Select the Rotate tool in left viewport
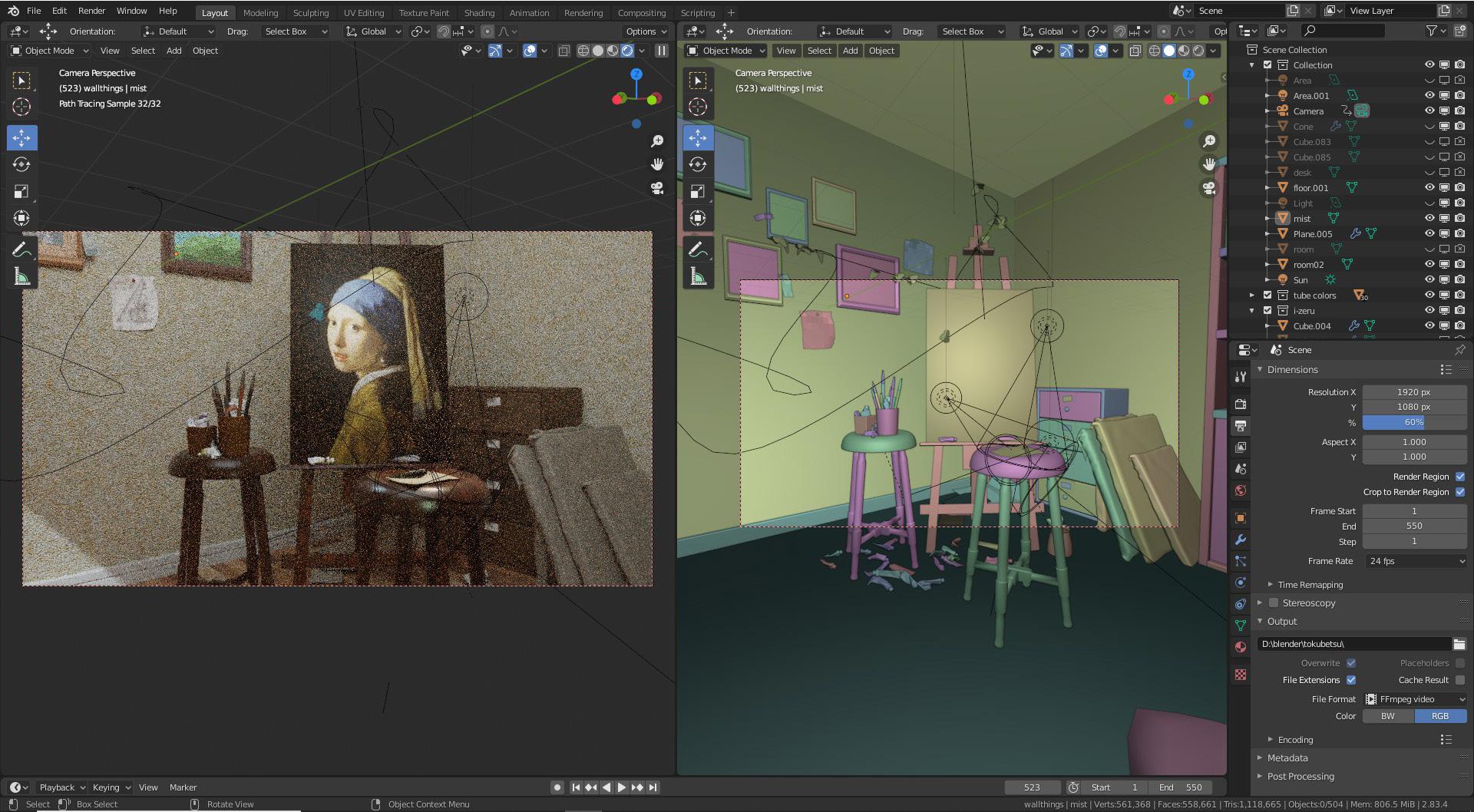The height and width of the screenshot is (812, 1474). coord(21,164)
